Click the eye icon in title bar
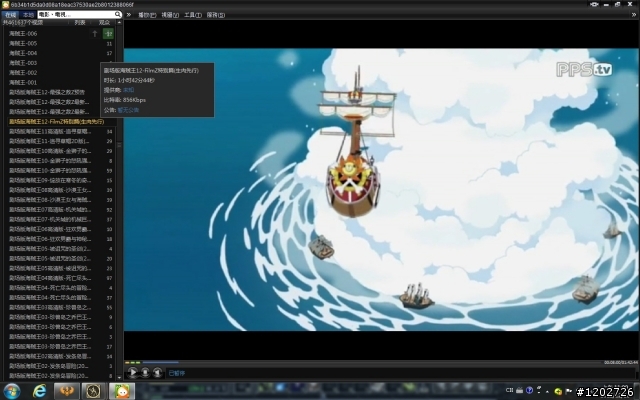 pyautogui.click(x=594, y=4)
